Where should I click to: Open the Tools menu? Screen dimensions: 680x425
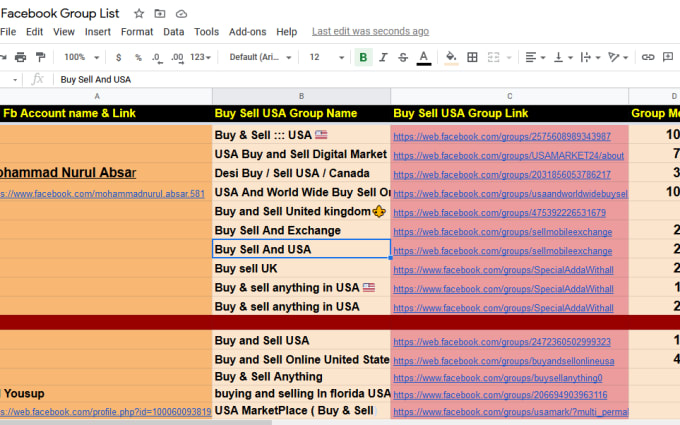(206, 32)
